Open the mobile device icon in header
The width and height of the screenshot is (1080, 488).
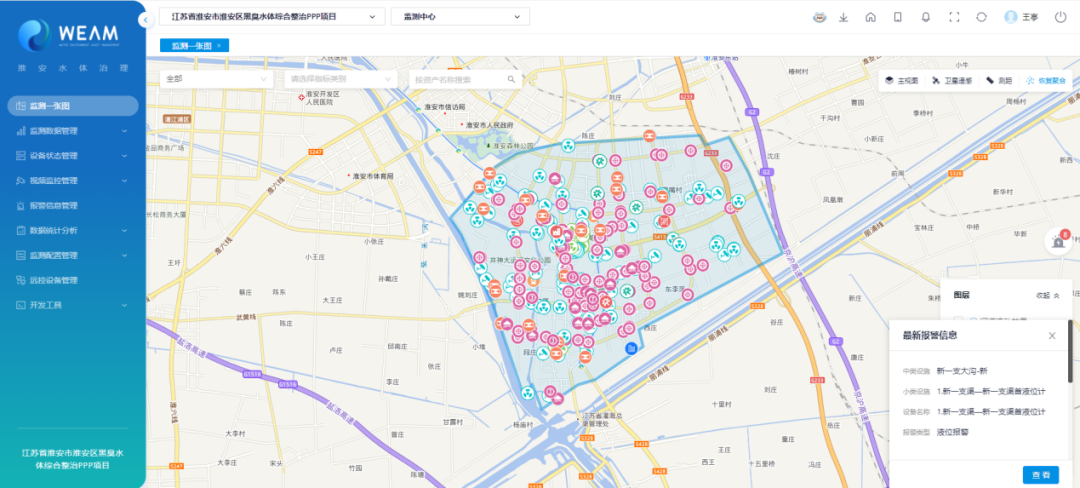click(x=898, y=17)
